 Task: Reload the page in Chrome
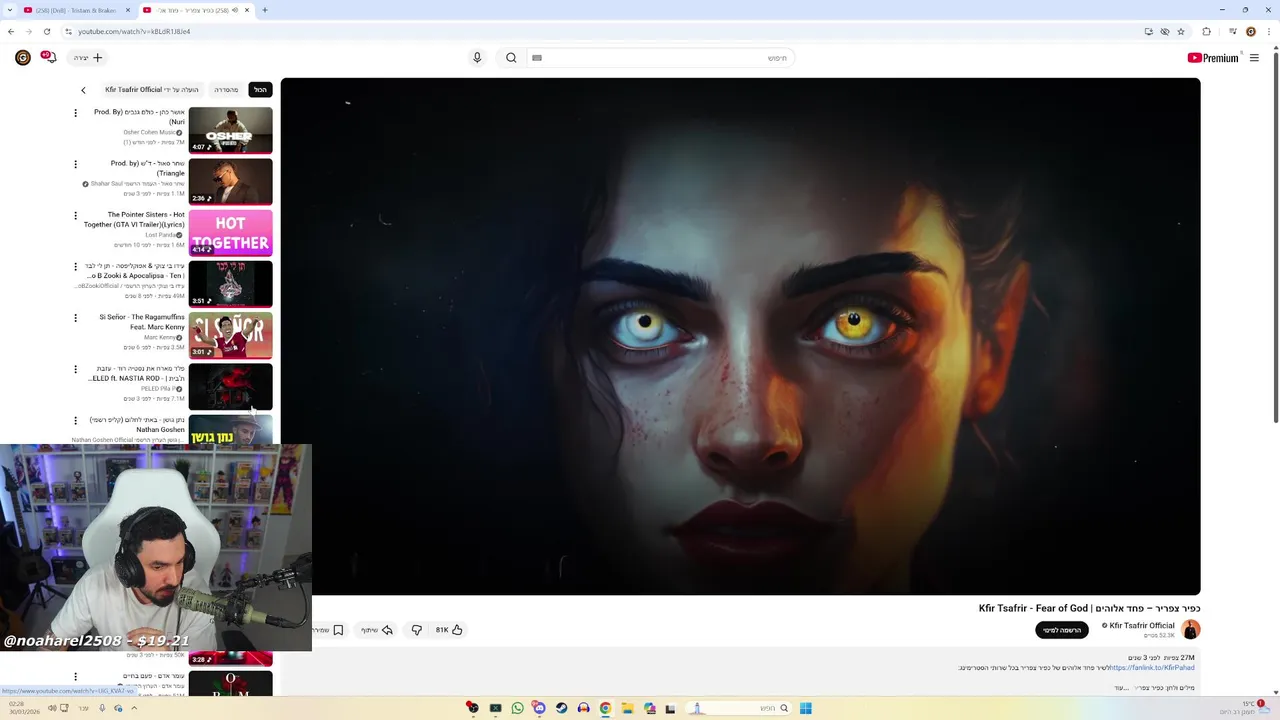pos(46,31)
